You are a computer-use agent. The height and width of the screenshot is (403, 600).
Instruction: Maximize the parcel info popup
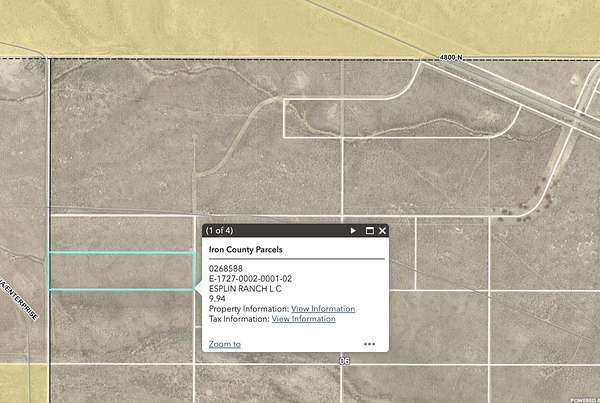(x=369, y=231)
